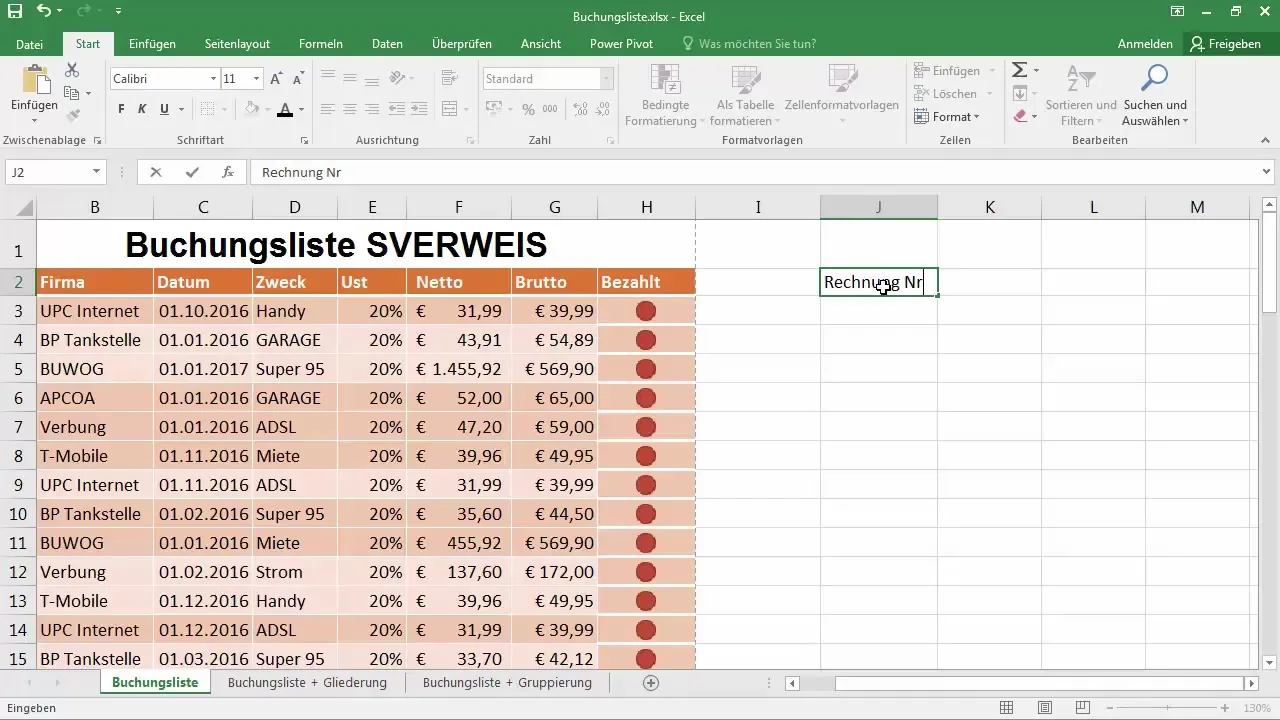Open the Einfügen ribbon tab
The height and width of the screenshot is (720, 1280).
tap(152, 44)
